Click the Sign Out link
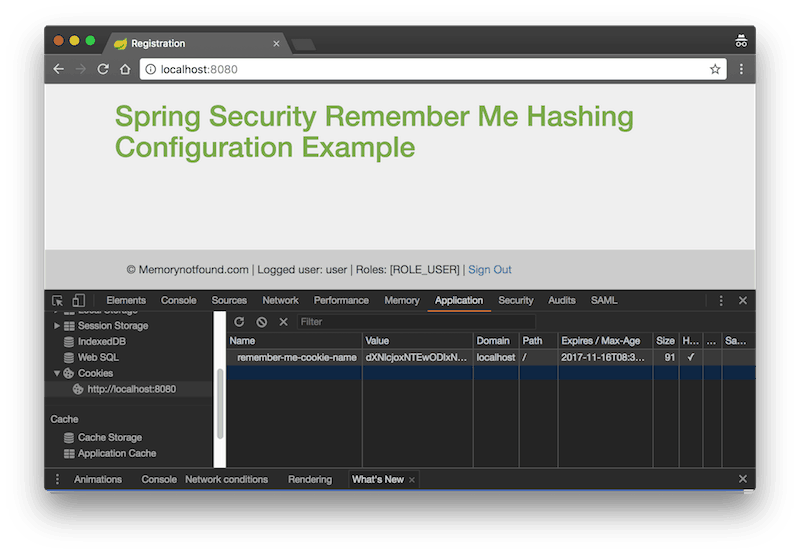Screen dimensions: 800x554 click(490, 270)
